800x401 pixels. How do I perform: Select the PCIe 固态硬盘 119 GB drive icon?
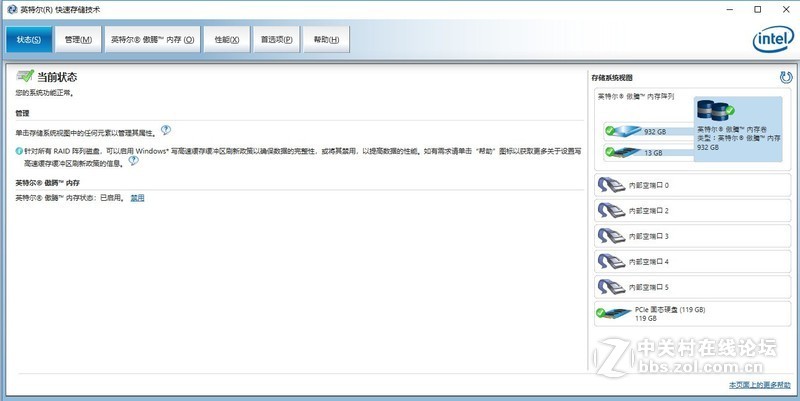(614, 313)
